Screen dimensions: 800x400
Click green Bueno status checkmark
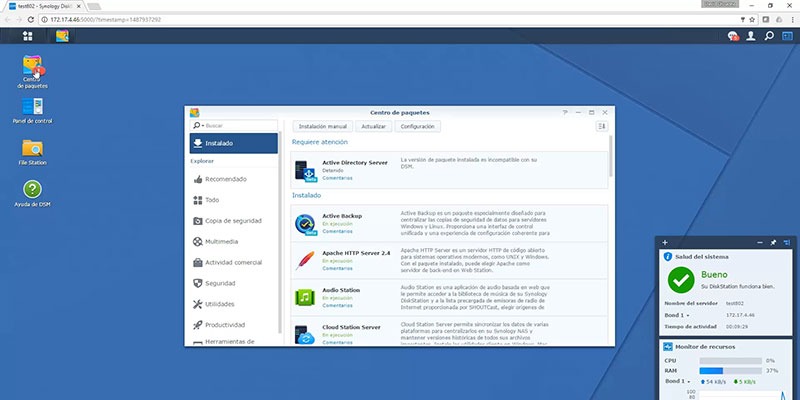681,280
